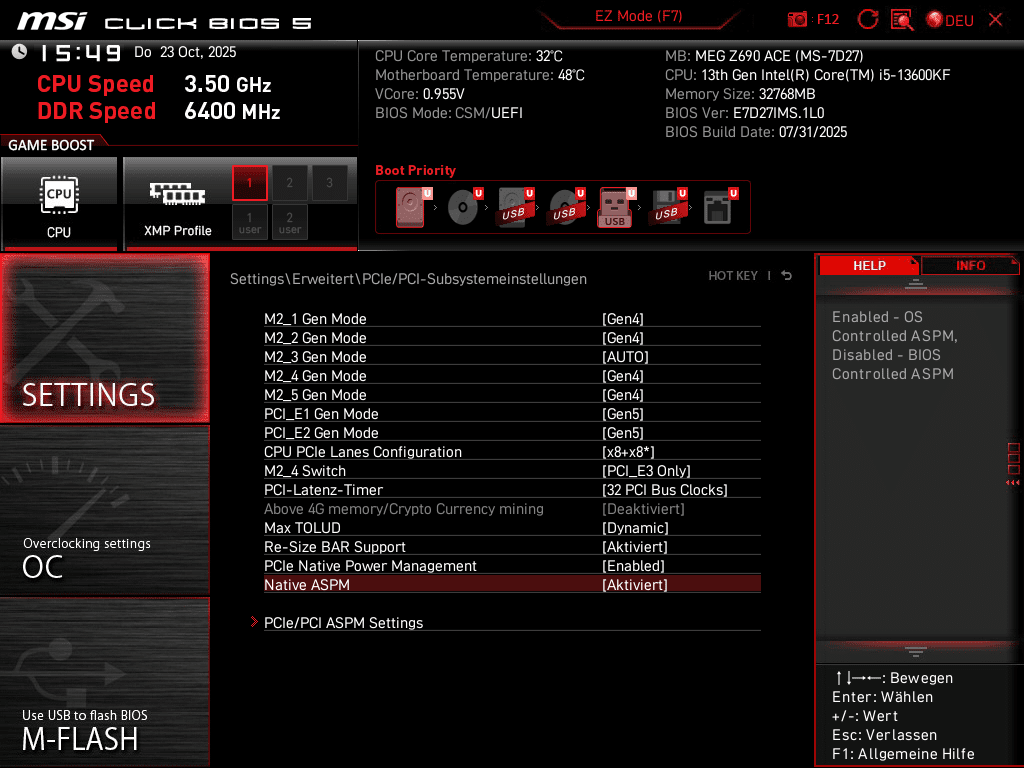Click the network boot priority icon

click(720, 207)
